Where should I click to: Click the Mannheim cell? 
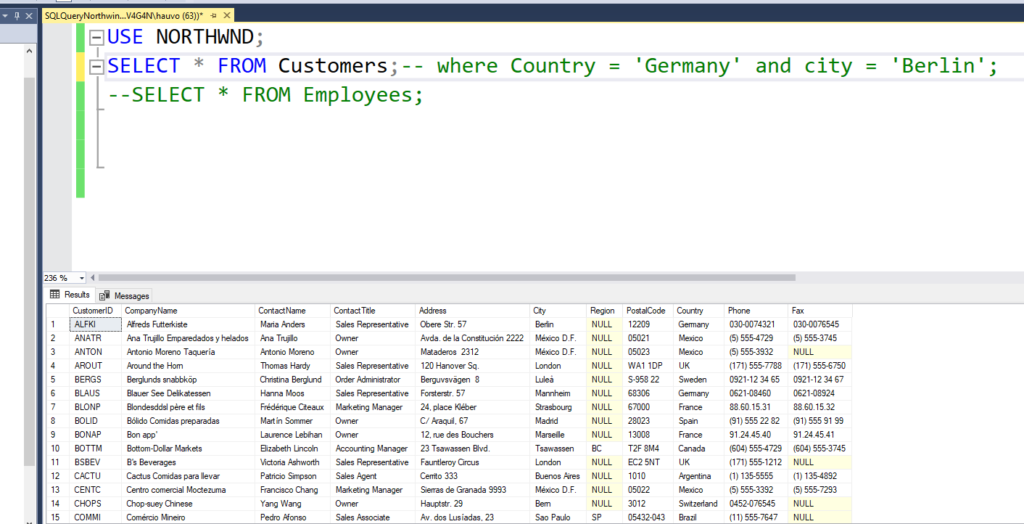[x=558, y=393]
